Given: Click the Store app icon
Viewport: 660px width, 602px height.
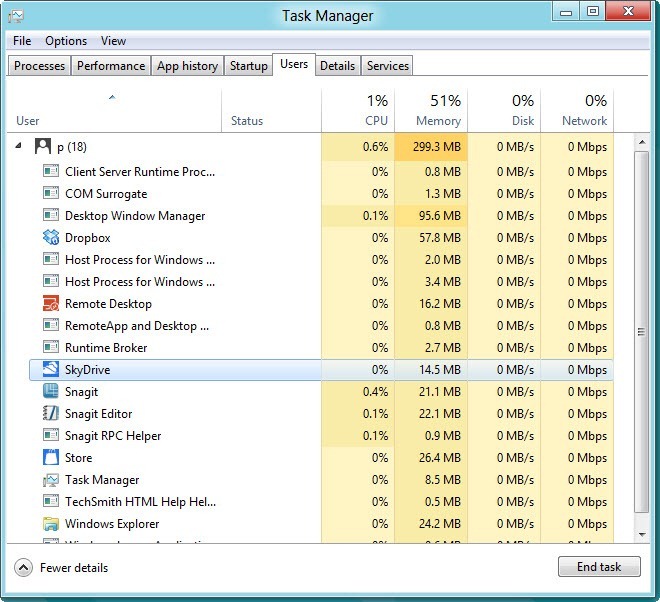Looking at the screenshot, I should (51, 458).
